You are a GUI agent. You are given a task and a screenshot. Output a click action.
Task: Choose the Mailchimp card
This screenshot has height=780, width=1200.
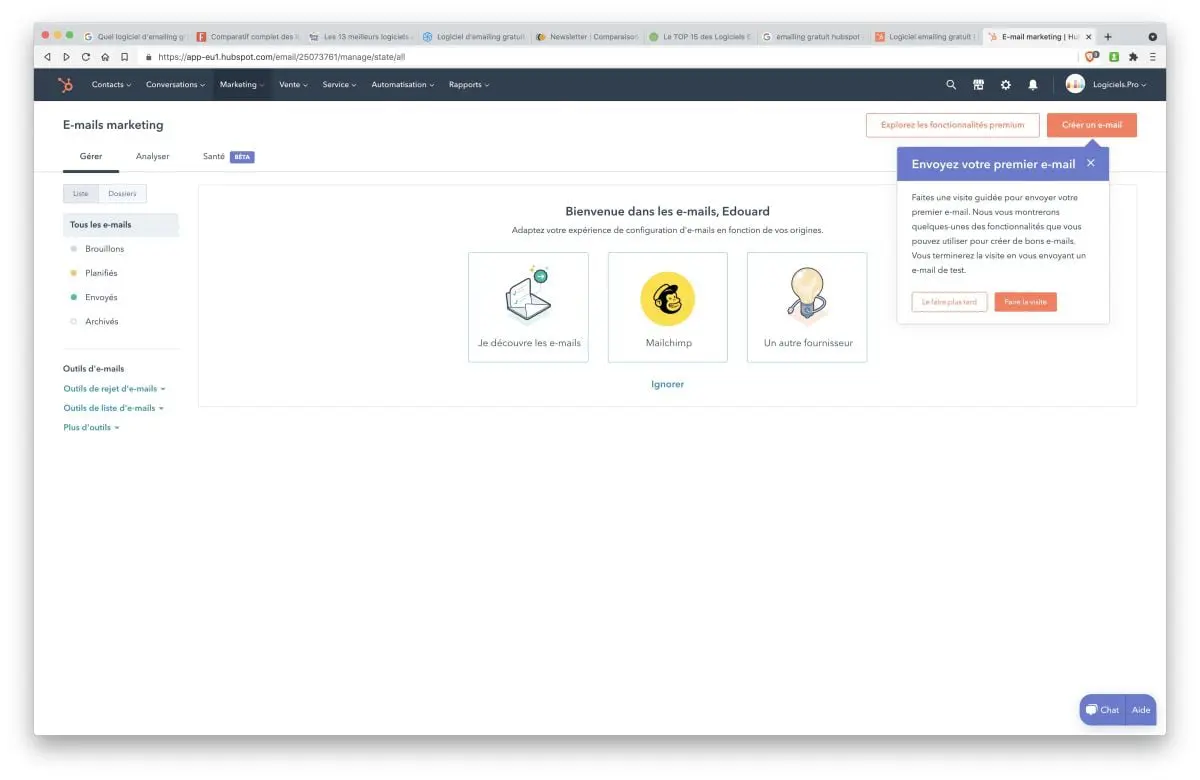click(x=668, y=307)
